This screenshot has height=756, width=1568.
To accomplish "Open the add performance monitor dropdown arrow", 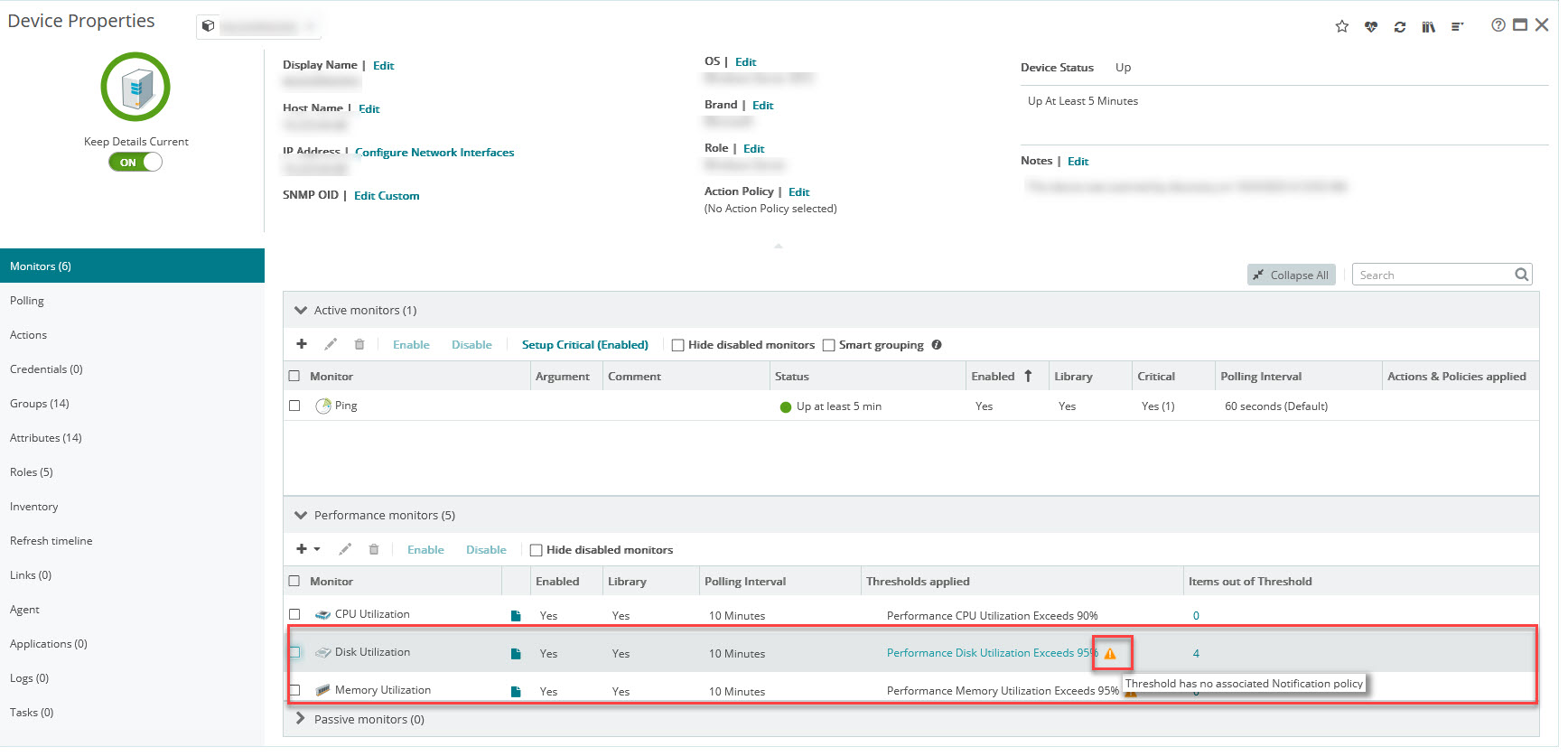I will [317, 549].
